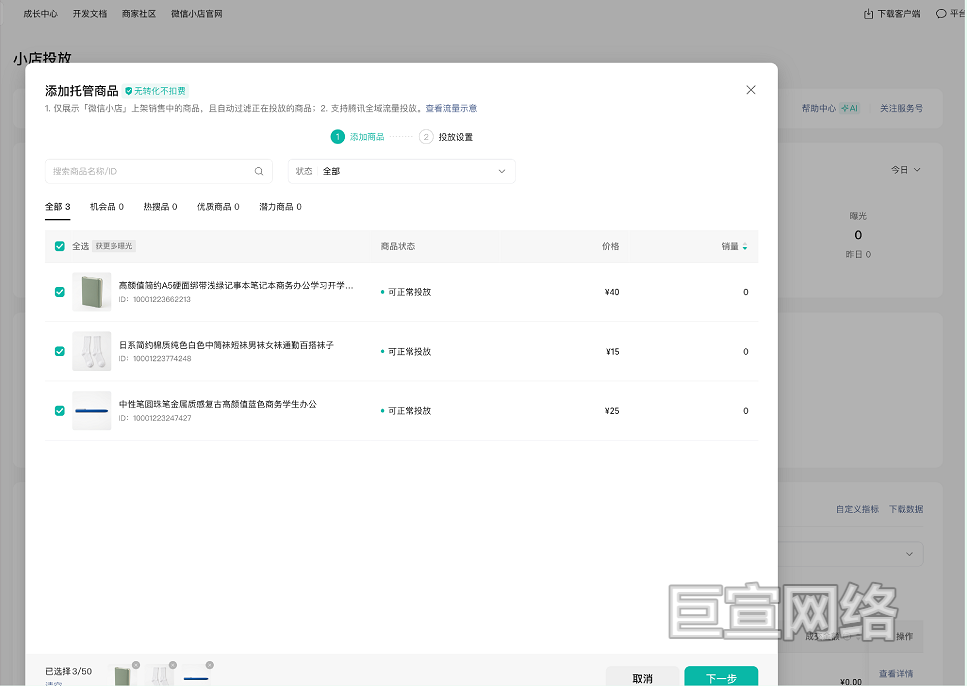Viewport: 967px width, 686px height.
Task: Focus the 搜索商品名称/ID search field
Action: pyautogui.click(x=158, y=172)
